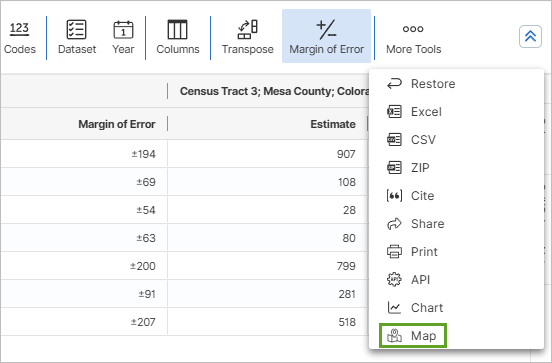Screen dimensions: 552x363
Task: Click the Margin of Error column header
Action: [x=117, y=124]
